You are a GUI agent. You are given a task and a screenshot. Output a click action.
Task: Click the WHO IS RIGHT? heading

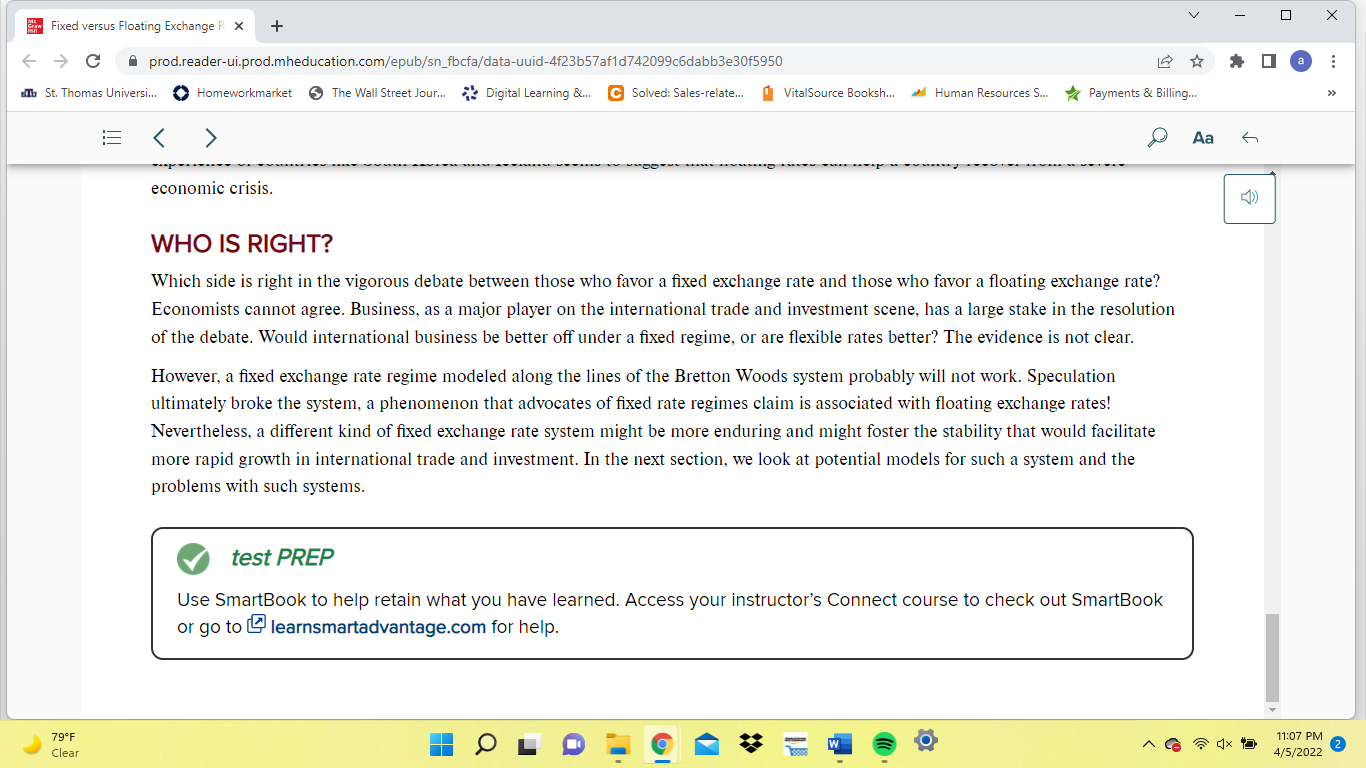pyautogui.click(x=242, y=243)
